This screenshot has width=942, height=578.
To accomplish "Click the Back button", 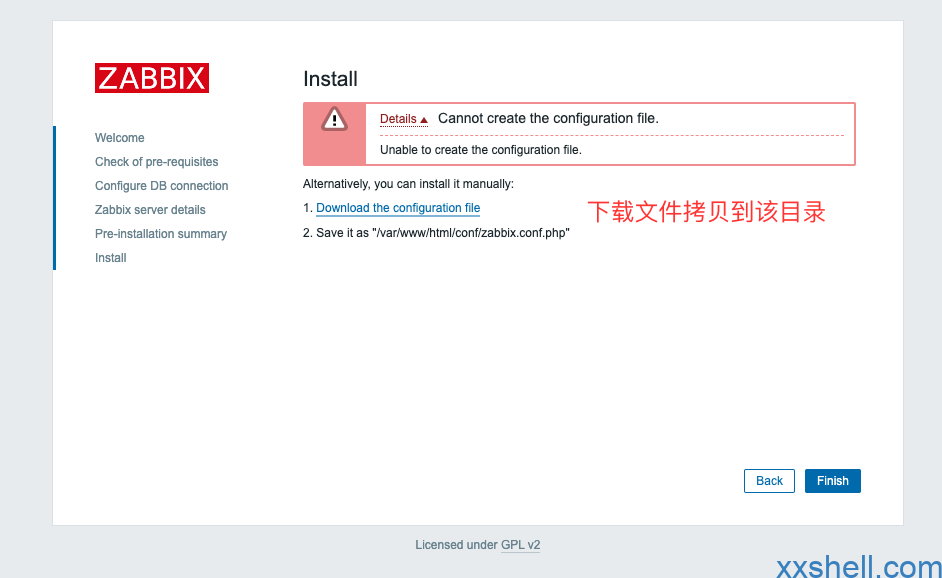I will (769, 481).
